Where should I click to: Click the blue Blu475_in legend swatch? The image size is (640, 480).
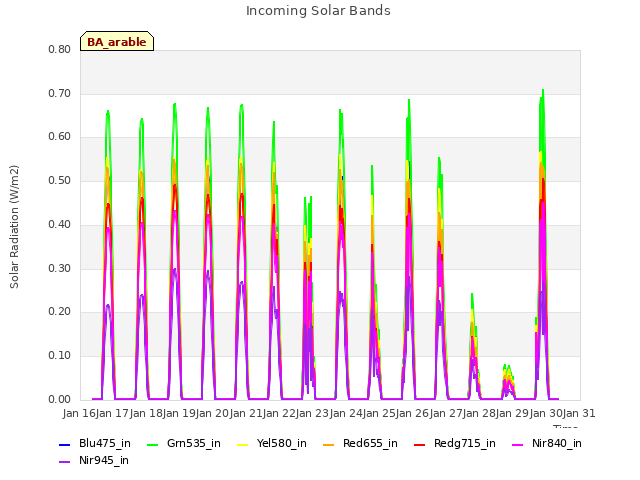[x=65, y=444]
